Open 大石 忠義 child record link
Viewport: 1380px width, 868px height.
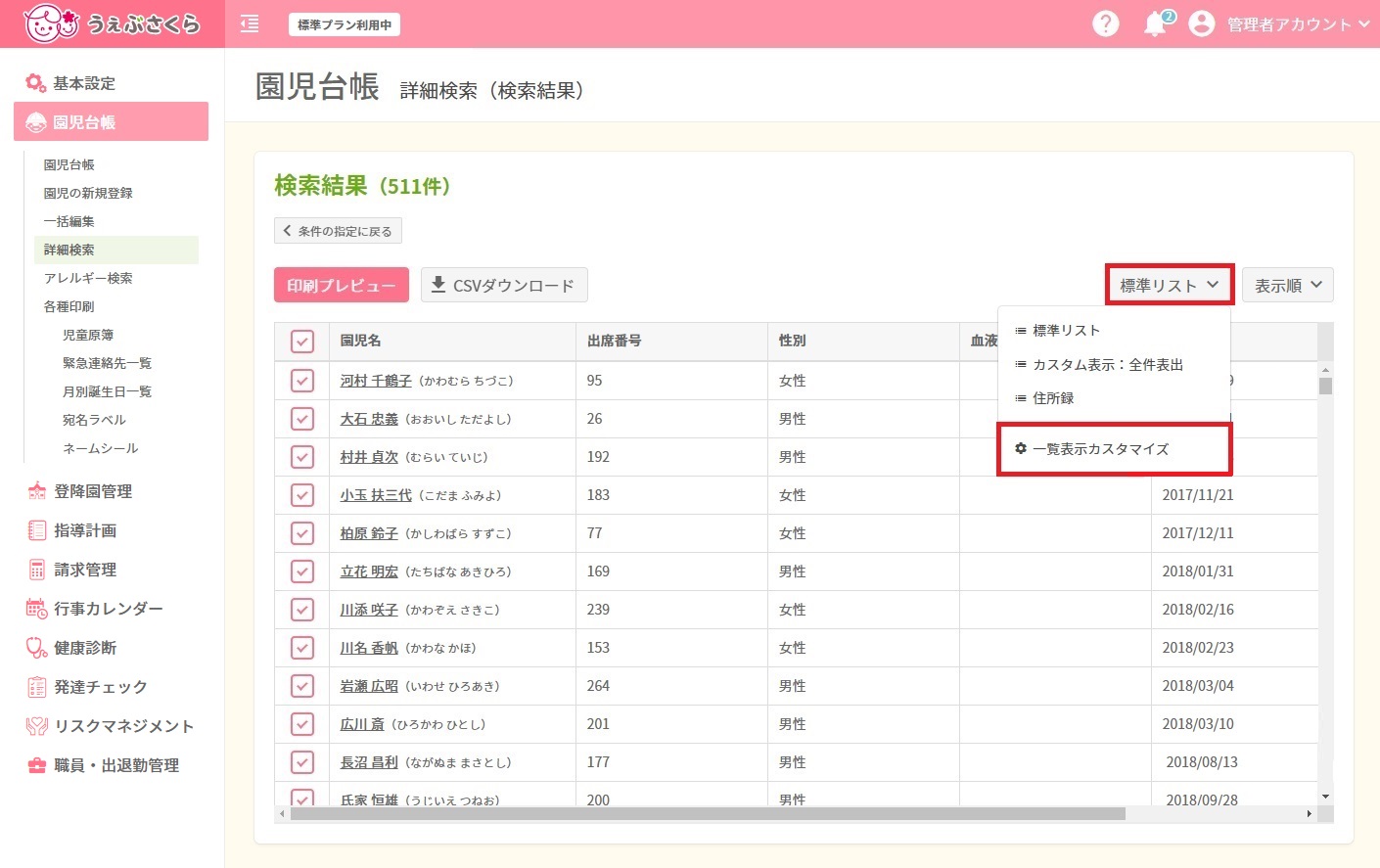click(369, 419)
